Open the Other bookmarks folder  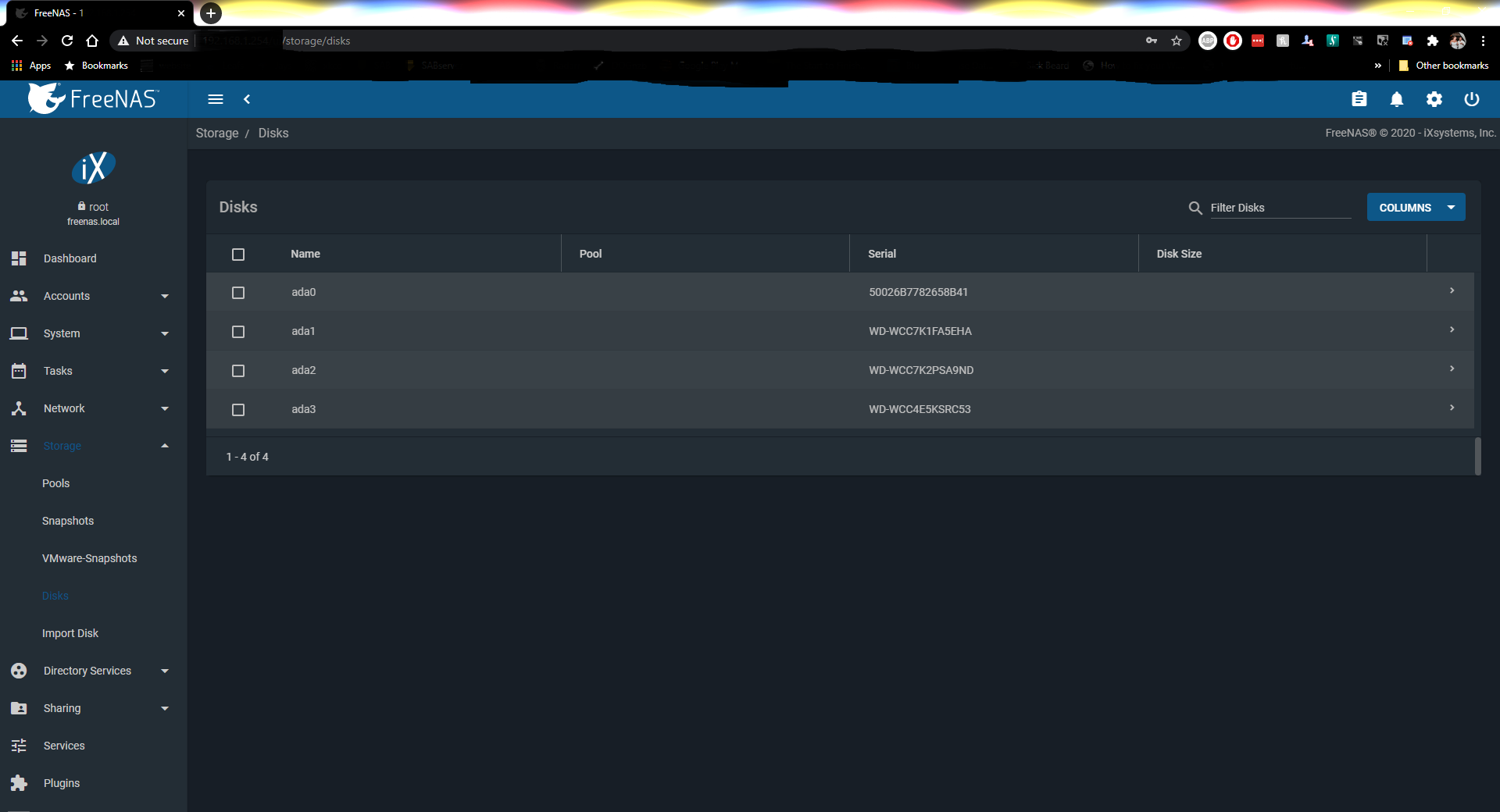(1444, 66)
